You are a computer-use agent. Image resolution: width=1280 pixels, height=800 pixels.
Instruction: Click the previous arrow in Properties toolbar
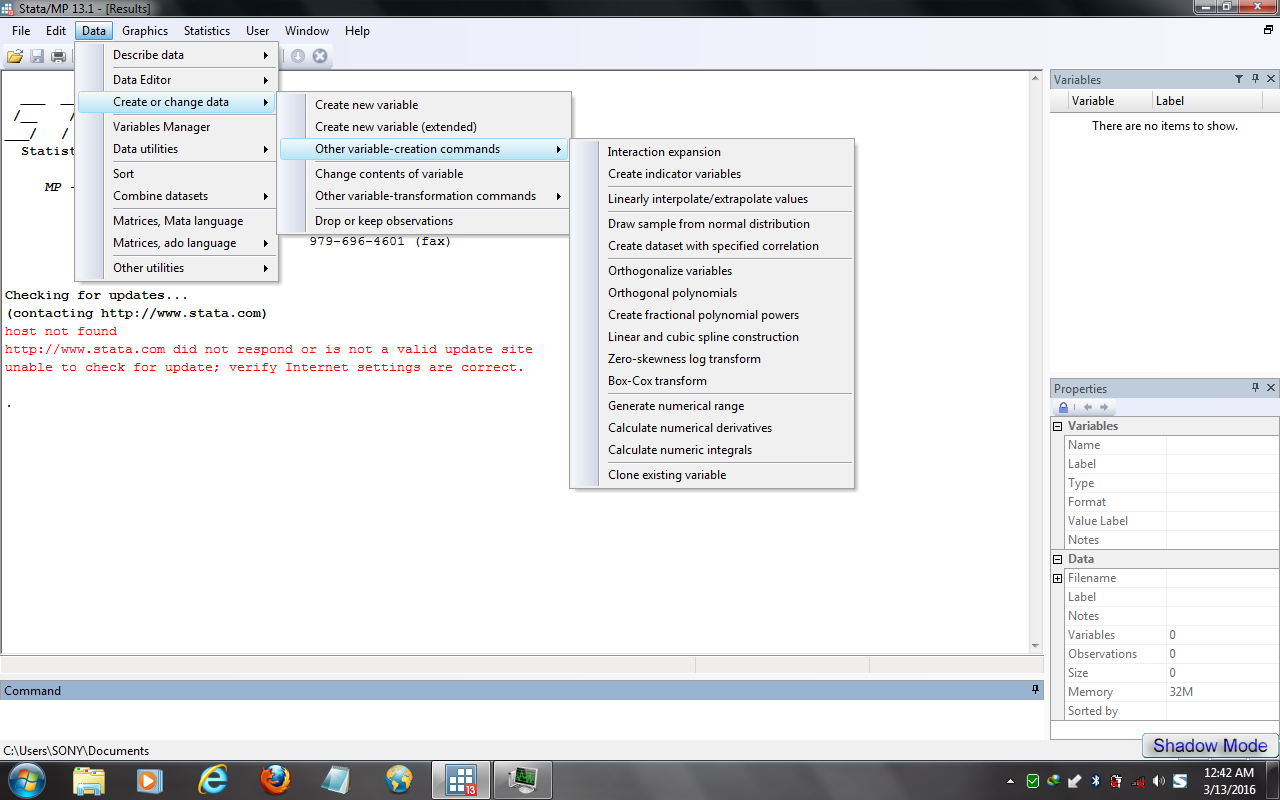tap(1088, 408)
